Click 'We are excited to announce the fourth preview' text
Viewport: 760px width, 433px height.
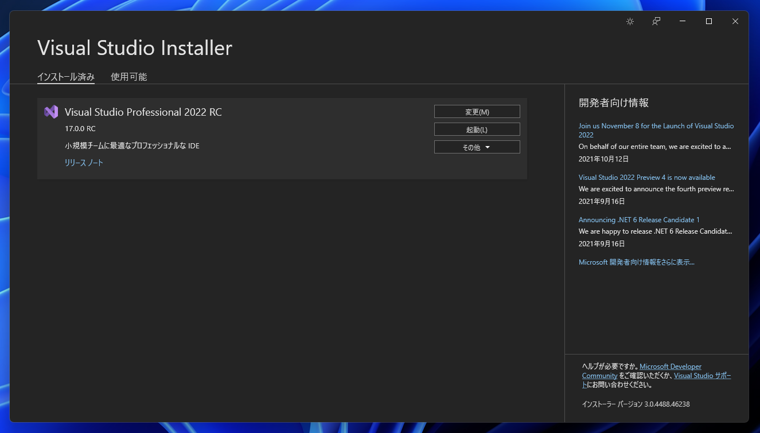pyautogui.click(x=656, y=189)
